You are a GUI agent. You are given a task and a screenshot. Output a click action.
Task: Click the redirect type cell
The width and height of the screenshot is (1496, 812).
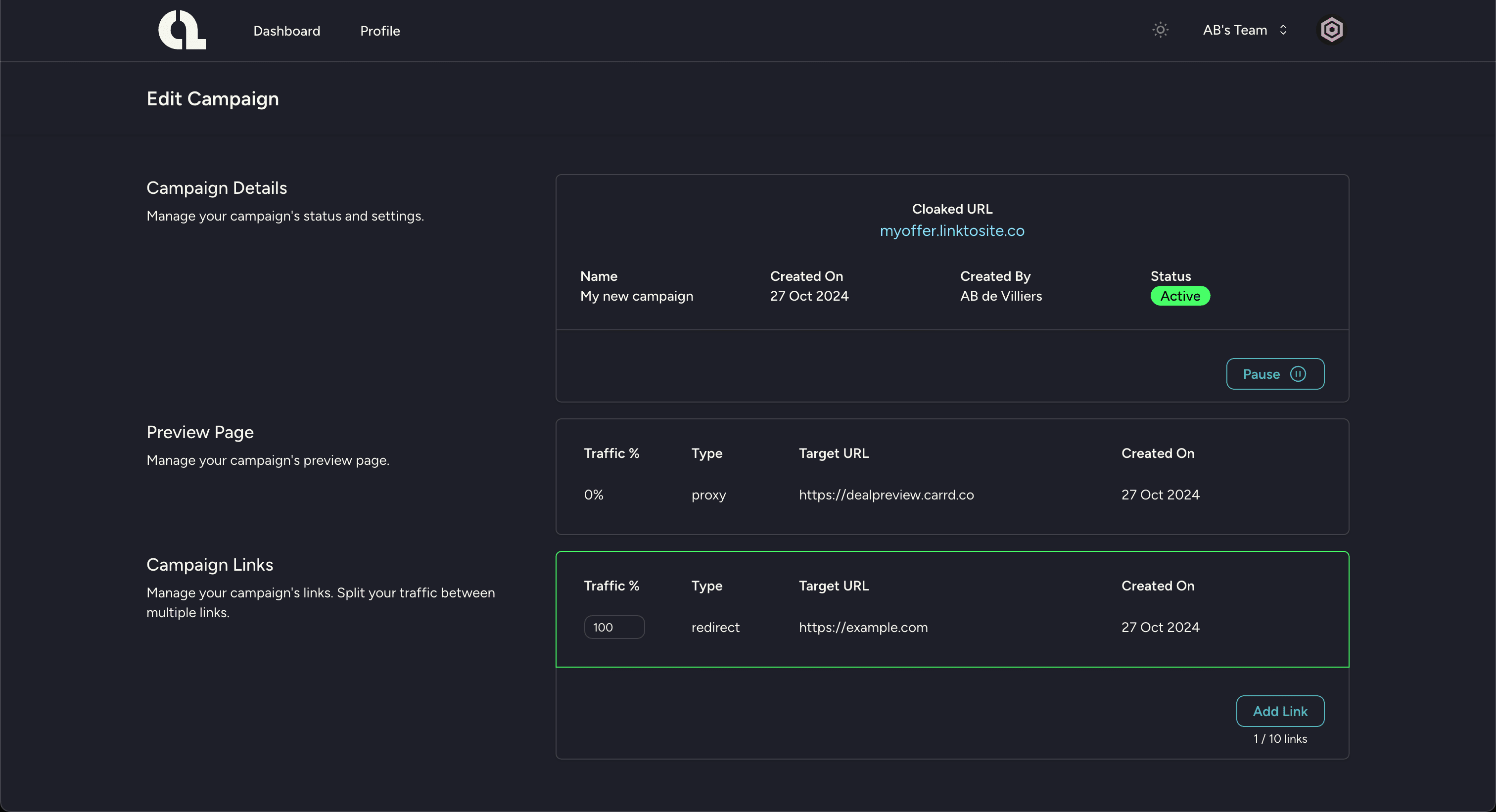(x=715, y=628)
